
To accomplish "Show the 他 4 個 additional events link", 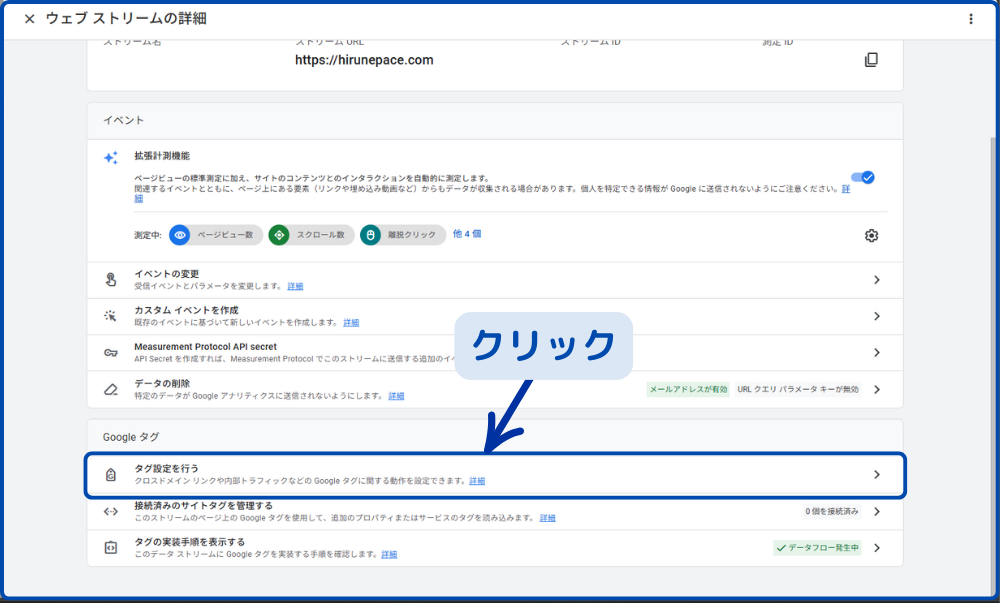I will click(467, 234).
